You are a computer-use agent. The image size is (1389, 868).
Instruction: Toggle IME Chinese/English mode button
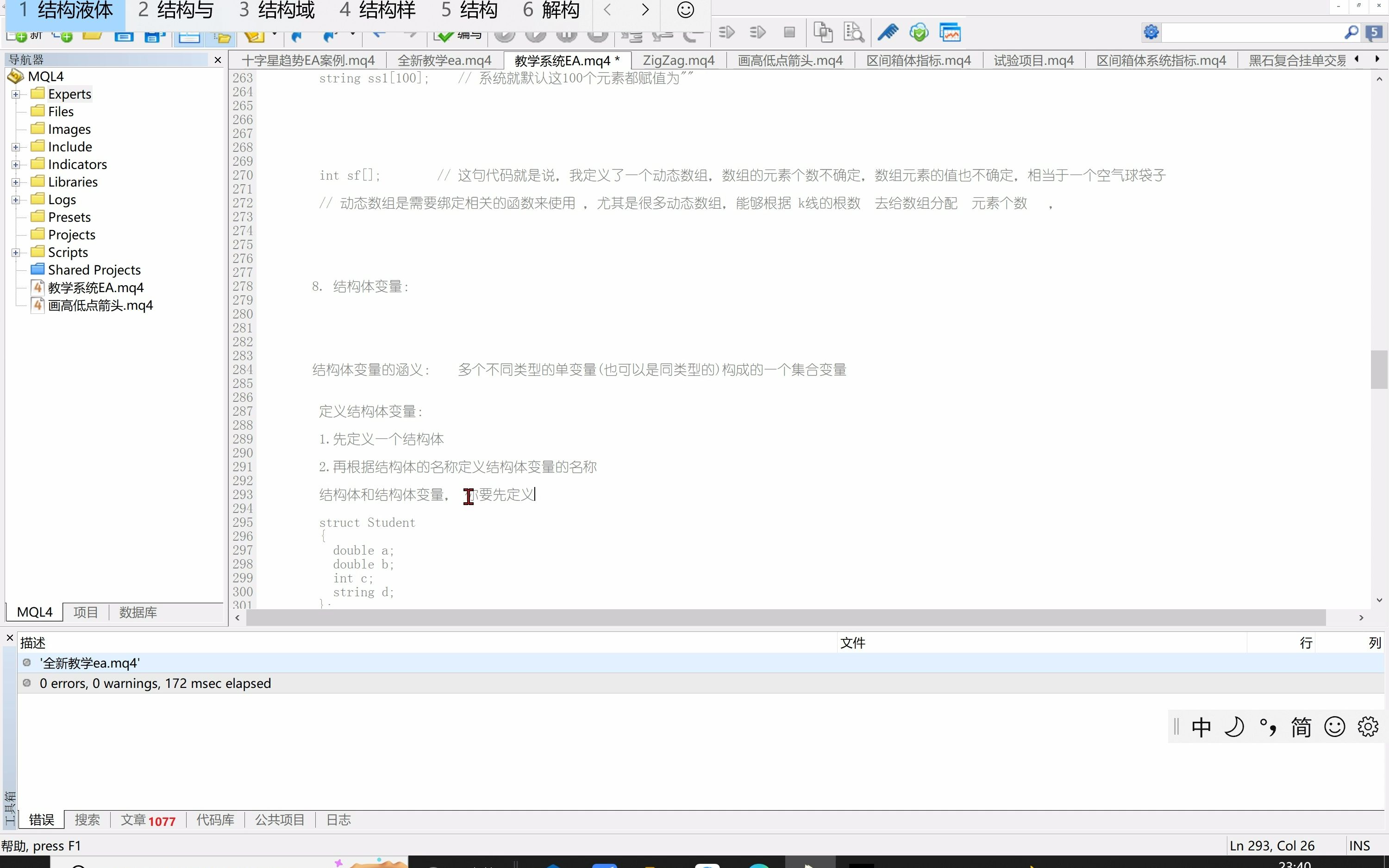(1201, 727)
